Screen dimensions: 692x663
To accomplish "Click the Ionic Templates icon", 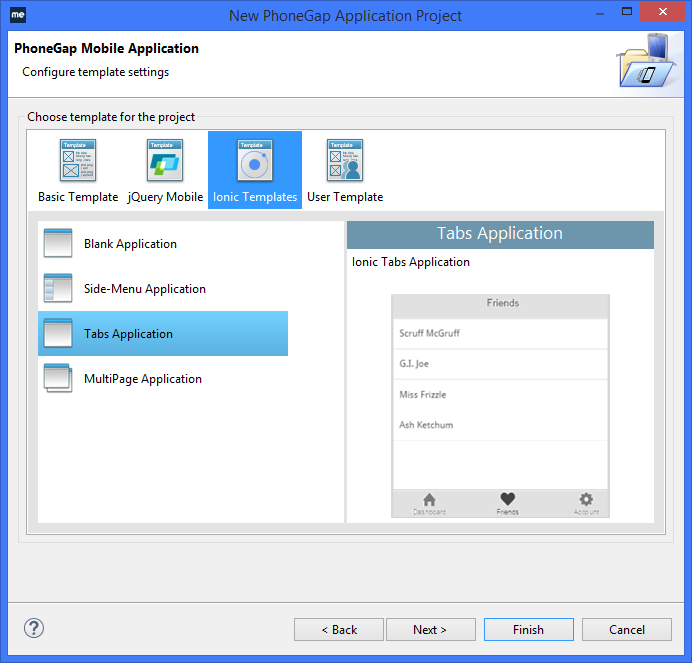I will point(255,161).
